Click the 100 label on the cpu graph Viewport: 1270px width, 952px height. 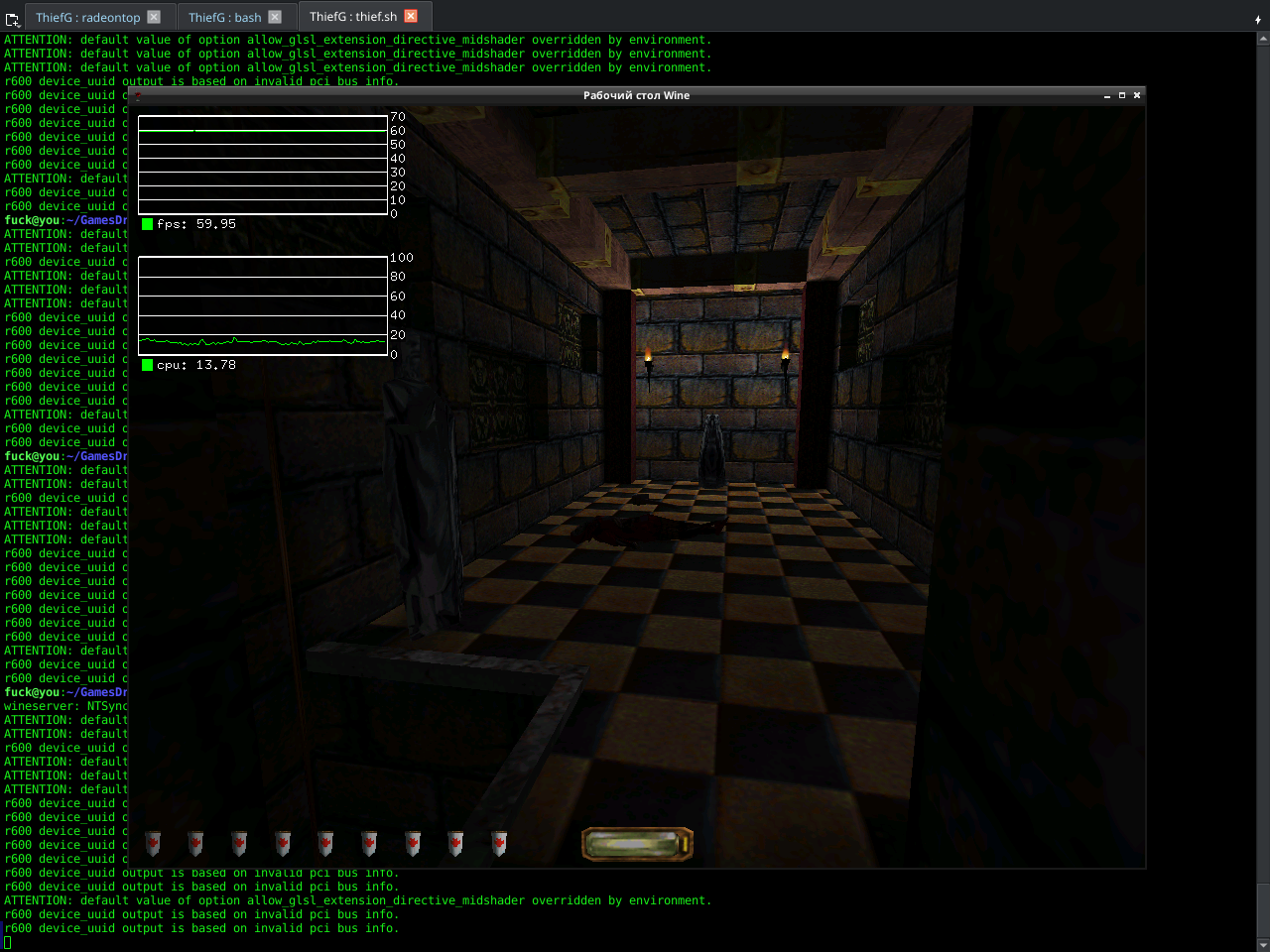point(402,258)
